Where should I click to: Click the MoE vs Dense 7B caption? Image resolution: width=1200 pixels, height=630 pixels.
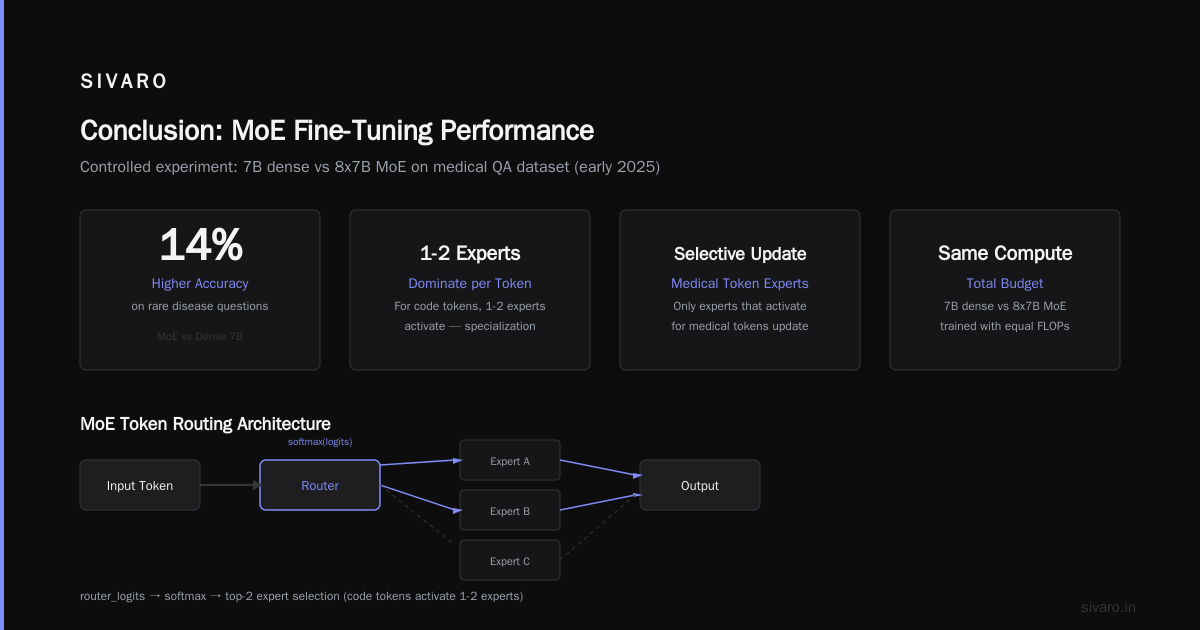point(200,336)
